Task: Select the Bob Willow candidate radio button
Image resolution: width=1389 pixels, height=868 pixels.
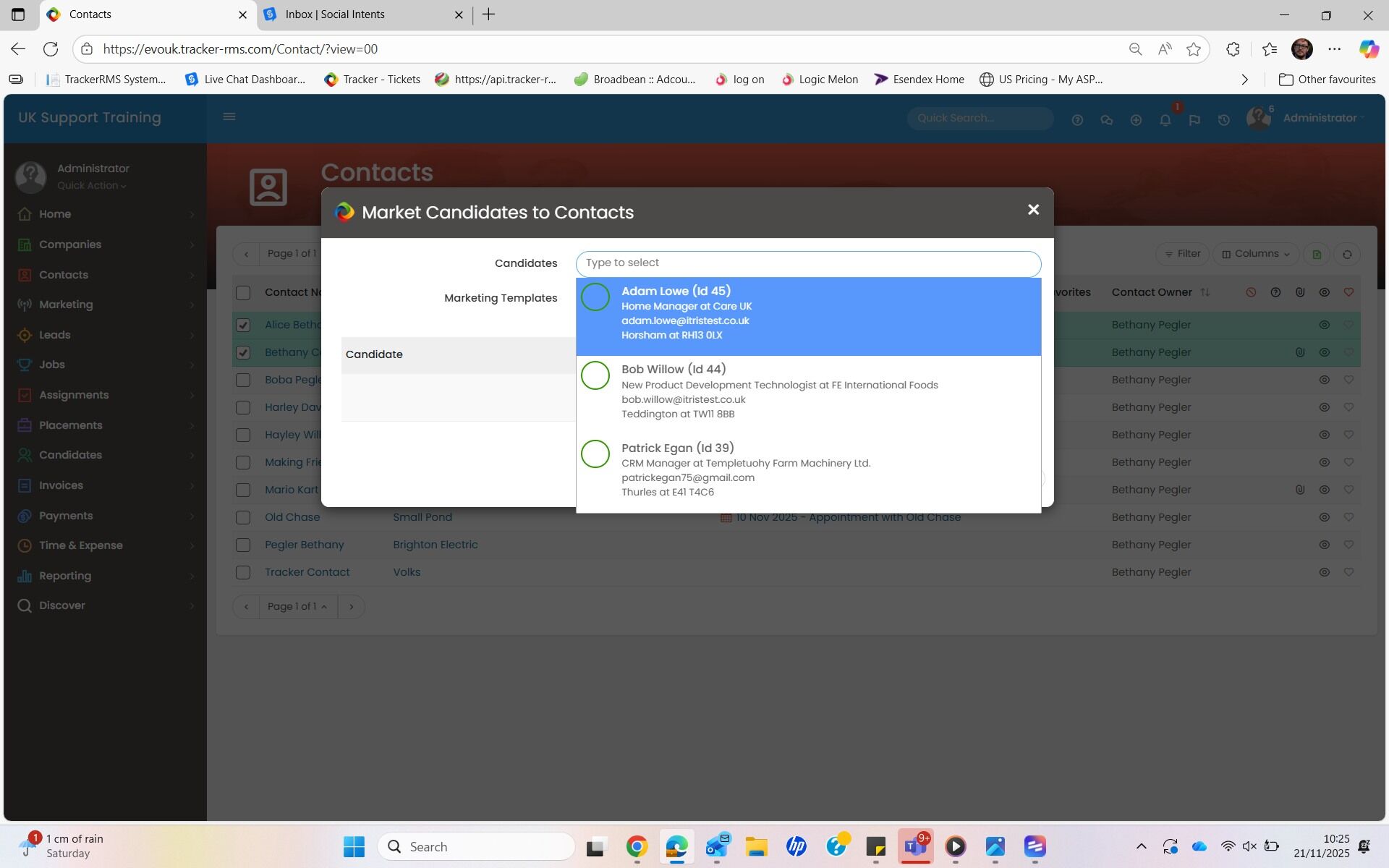Action: (x=595, y=375)
